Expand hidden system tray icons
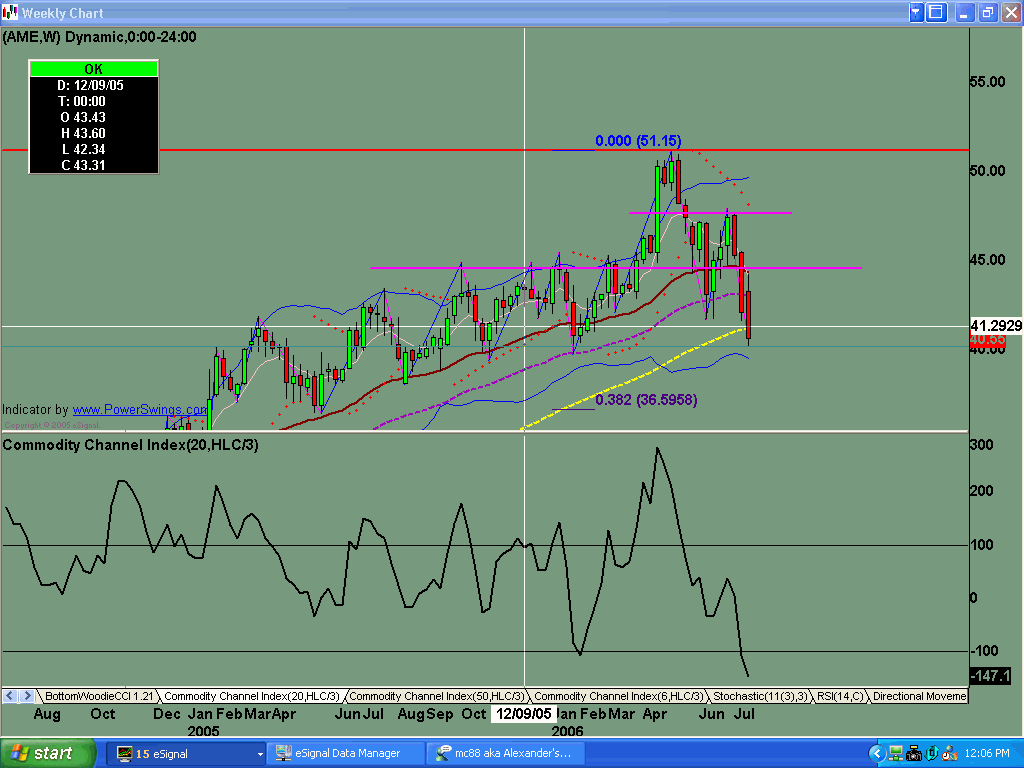 [876, 754]
